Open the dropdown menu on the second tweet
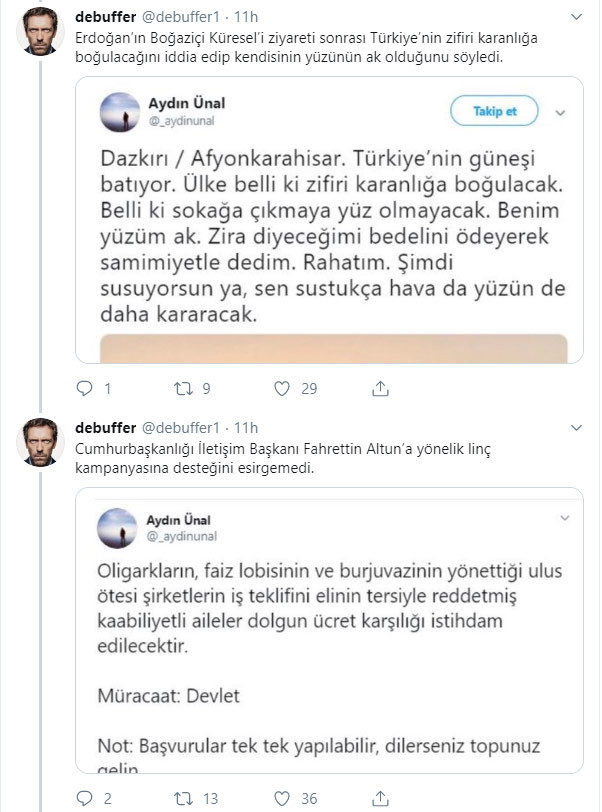Viewport: 602px width, 812px height. pos(578,427)
